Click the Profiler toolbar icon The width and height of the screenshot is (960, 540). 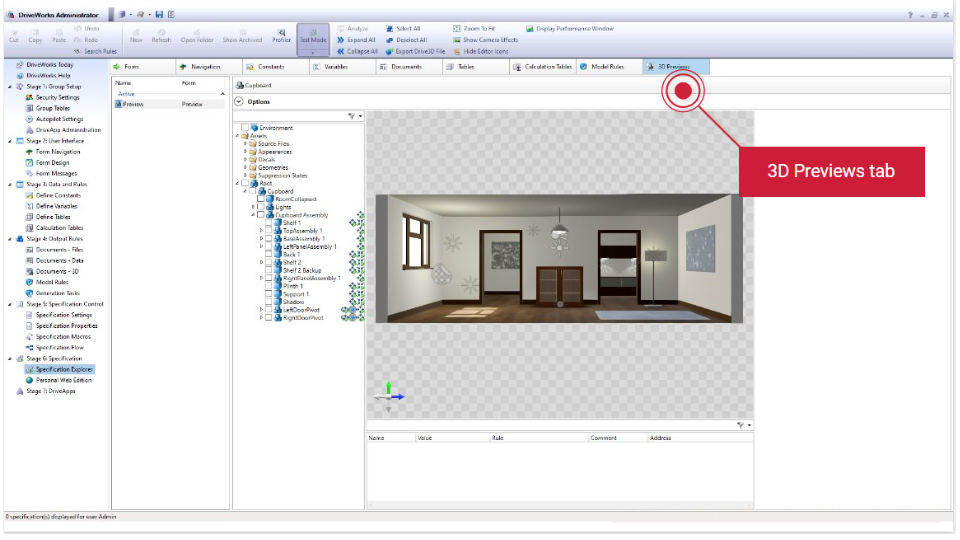coord(281,35)
